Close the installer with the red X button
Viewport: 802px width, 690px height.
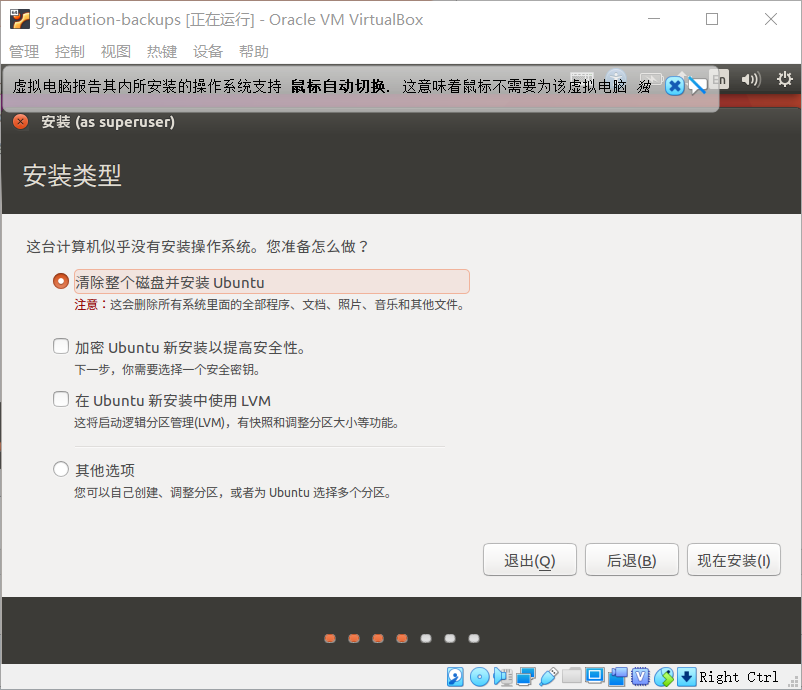(20, 122)
